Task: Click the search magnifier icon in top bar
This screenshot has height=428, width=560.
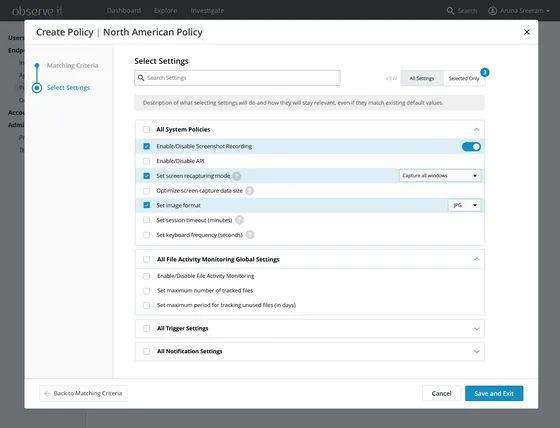Action: (x=450, y=11)
